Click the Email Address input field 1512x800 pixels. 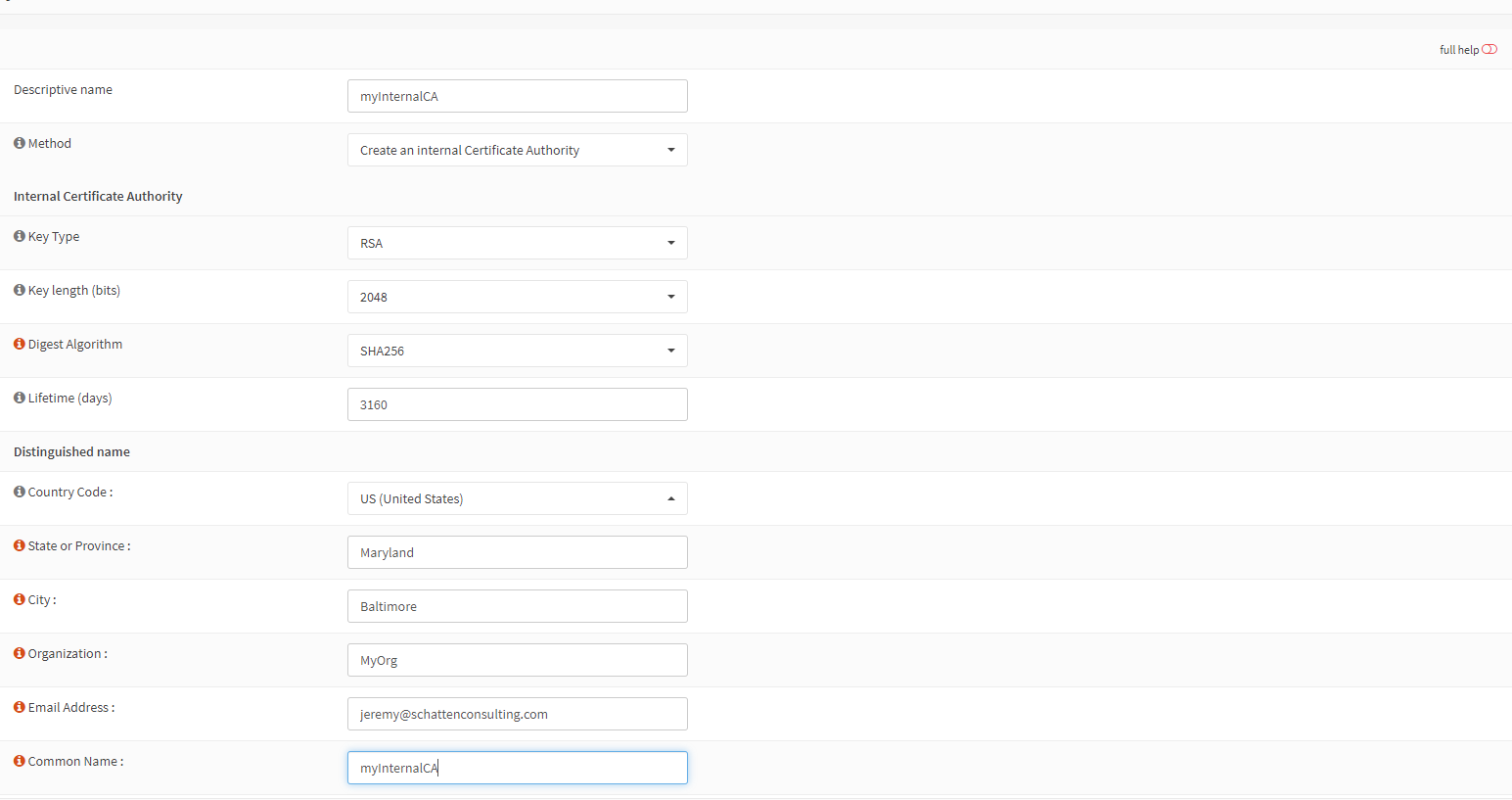point(517,714)
